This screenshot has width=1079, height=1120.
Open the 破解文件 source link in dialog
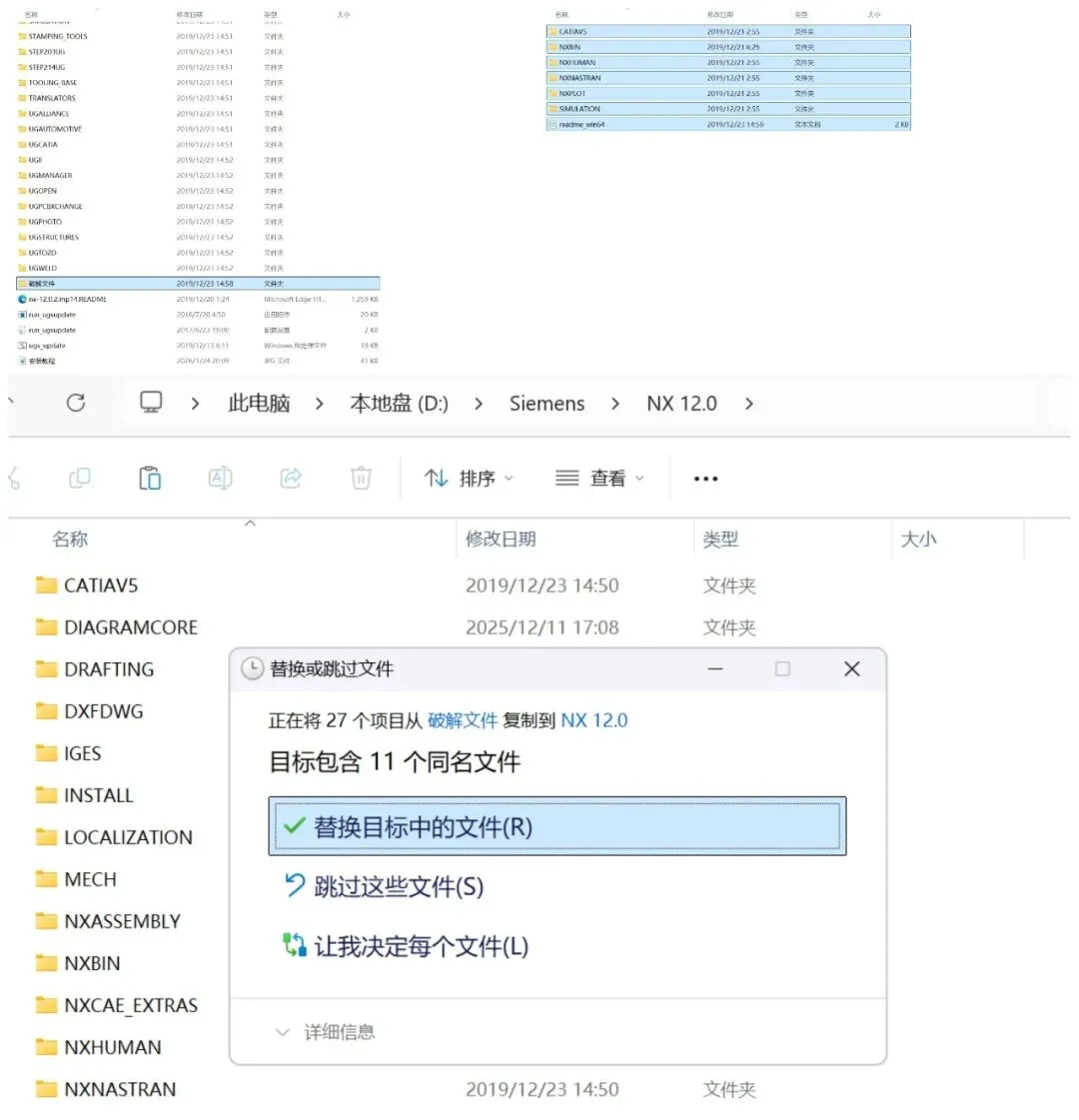[462, 720]
